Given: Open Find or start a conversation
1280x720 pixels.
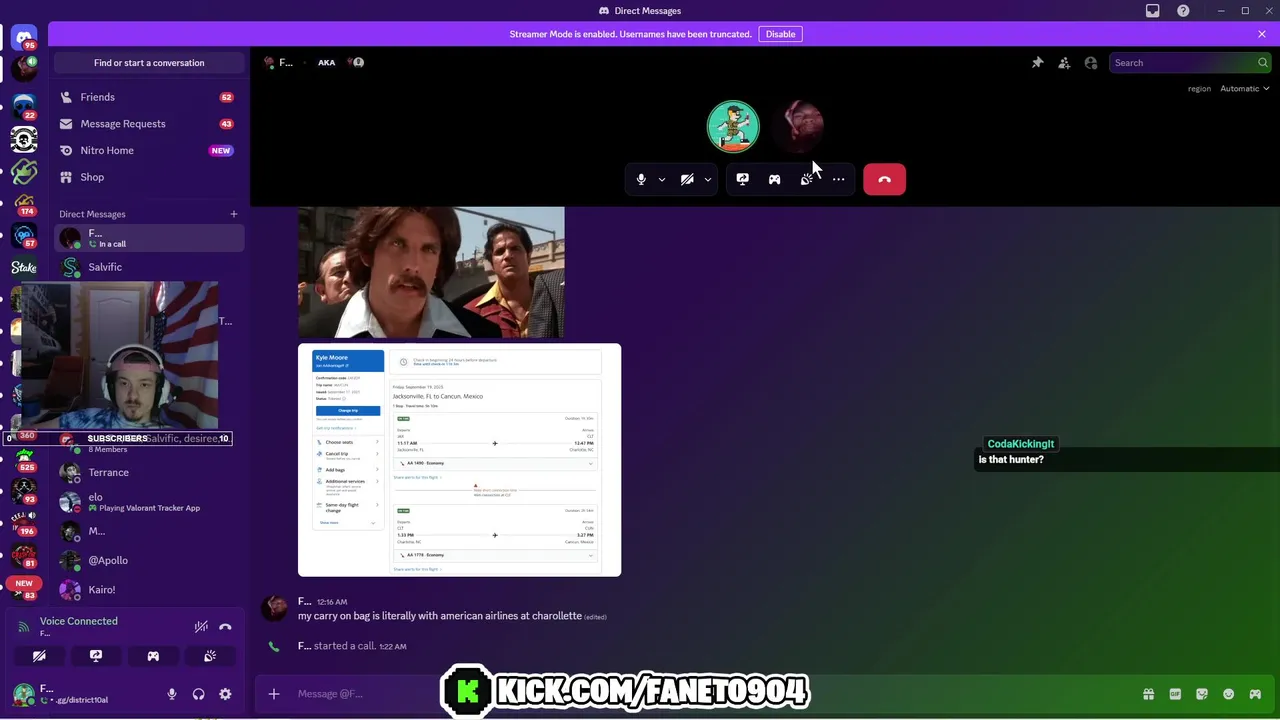Looking at the screenshot, I should click(x=149, y=63).
